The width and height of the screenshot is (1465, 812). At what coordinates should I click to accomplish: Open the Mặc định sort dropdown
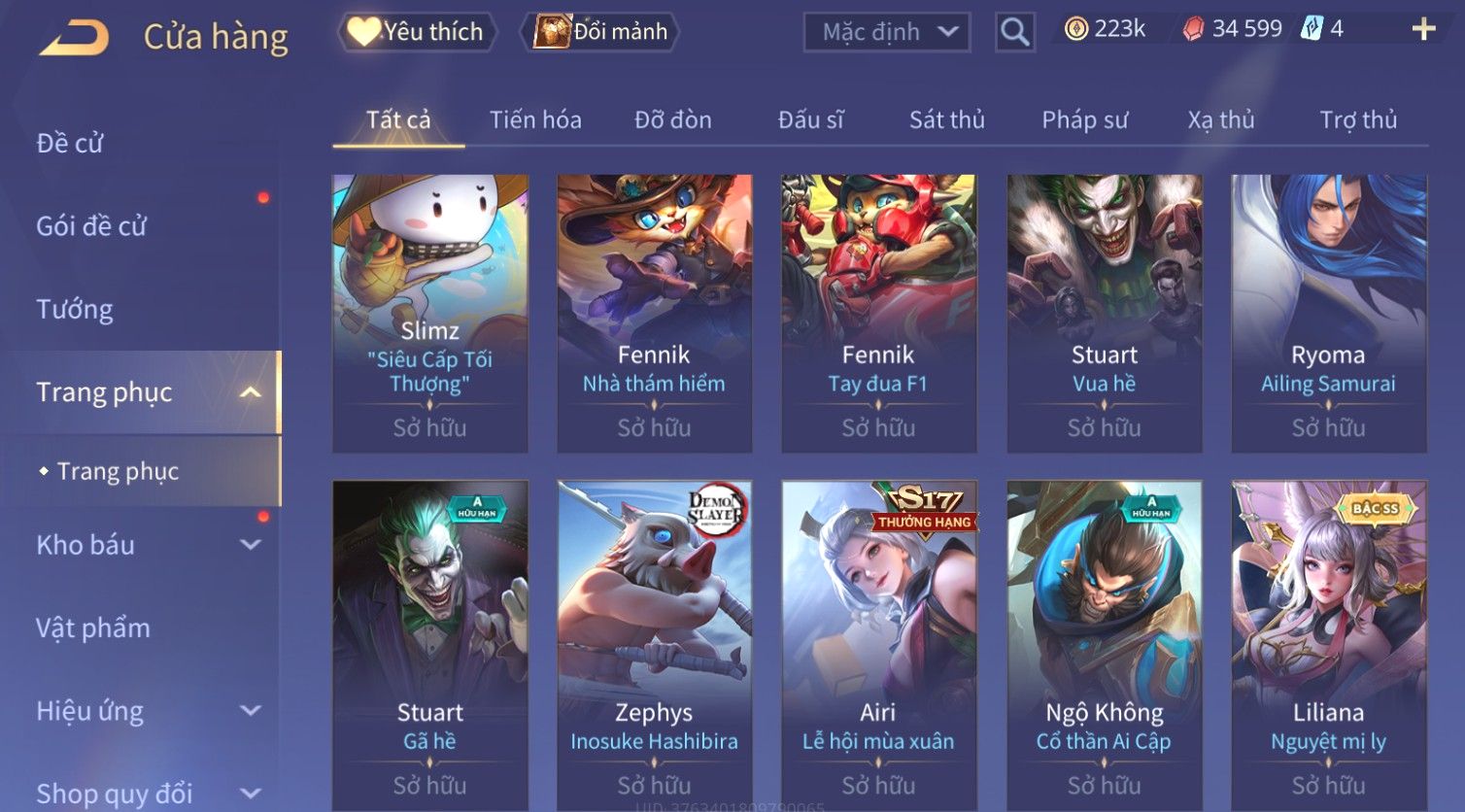(x=887, y=32)
